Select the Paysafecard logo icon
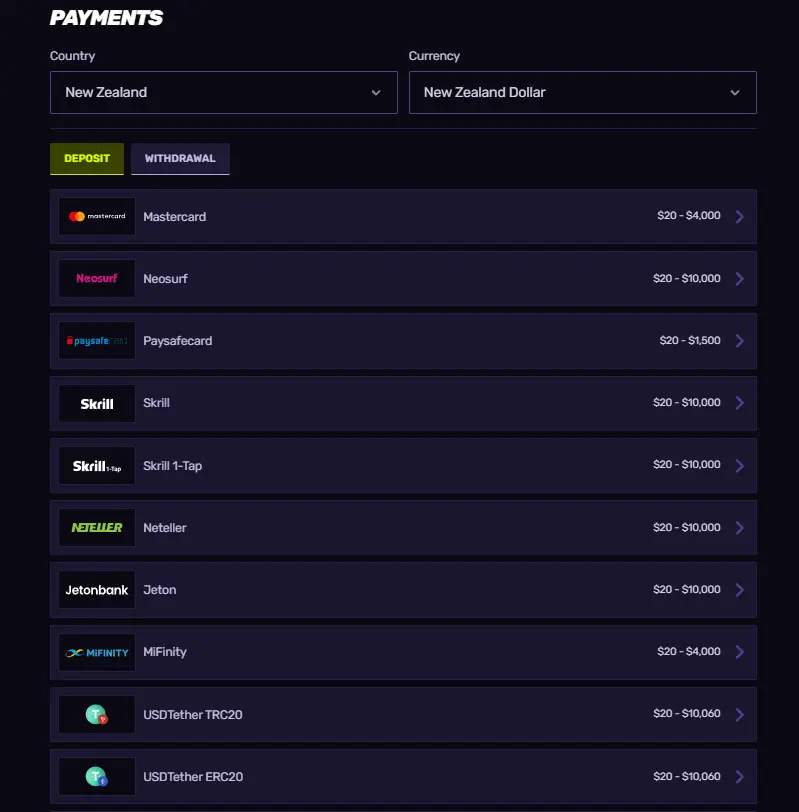The height and width of the screenshot is (812, 799). coord(96,340)
